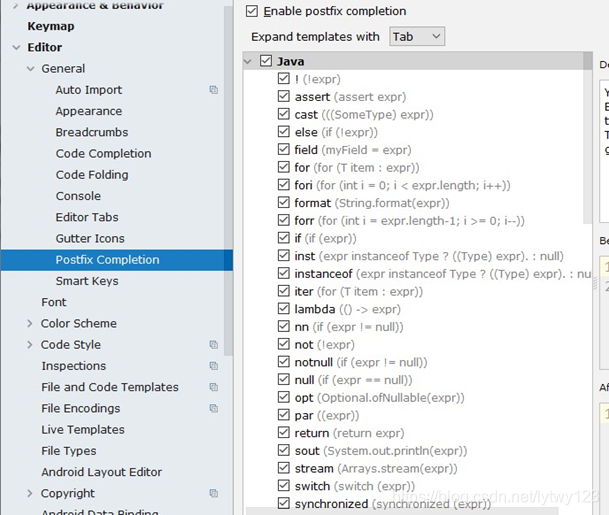Open the Keymap settings page
The image size is (609, 515).
click(x=50, y=26)
